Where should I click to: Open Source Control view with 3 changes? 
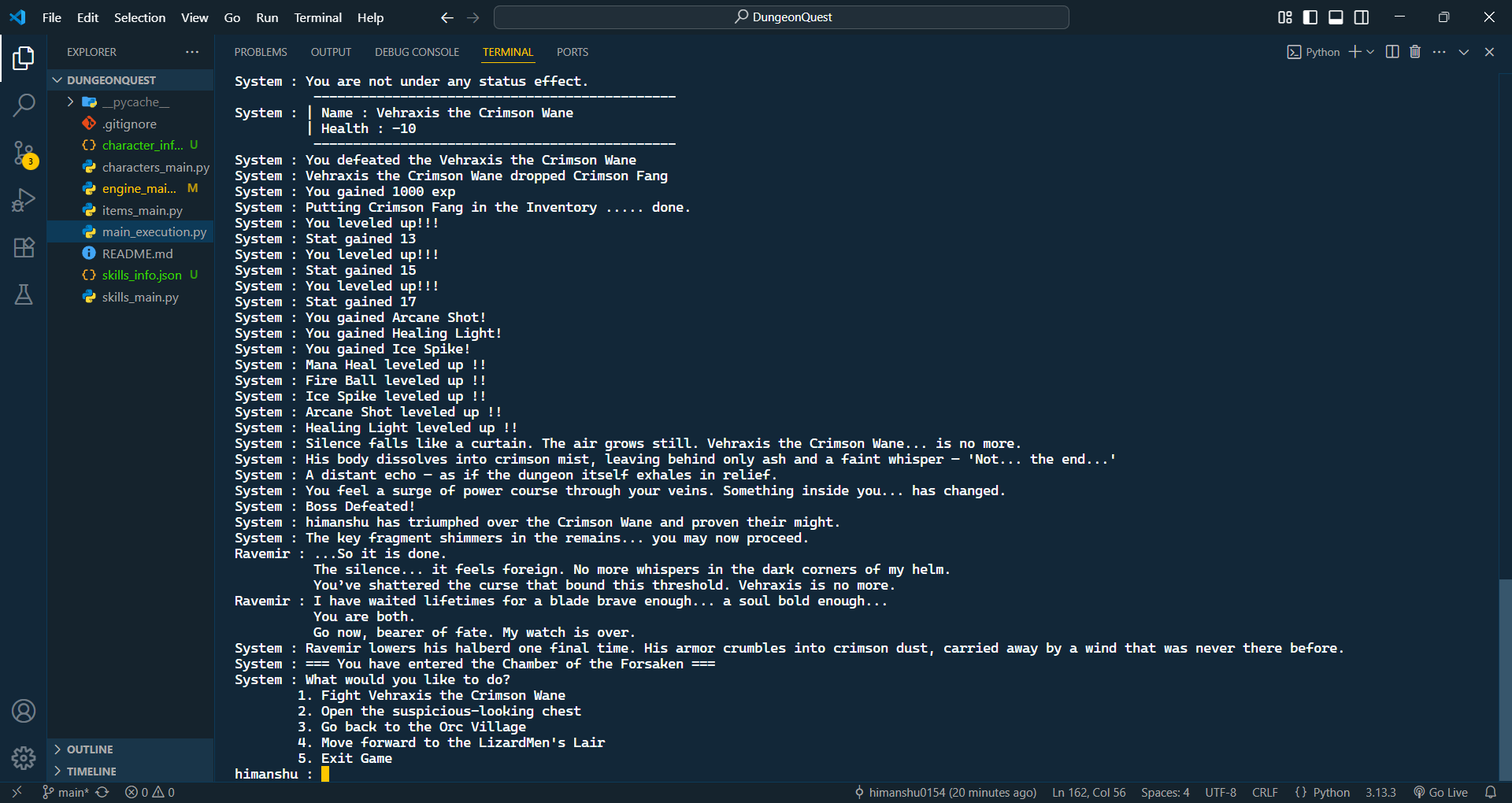pos(24,154)
